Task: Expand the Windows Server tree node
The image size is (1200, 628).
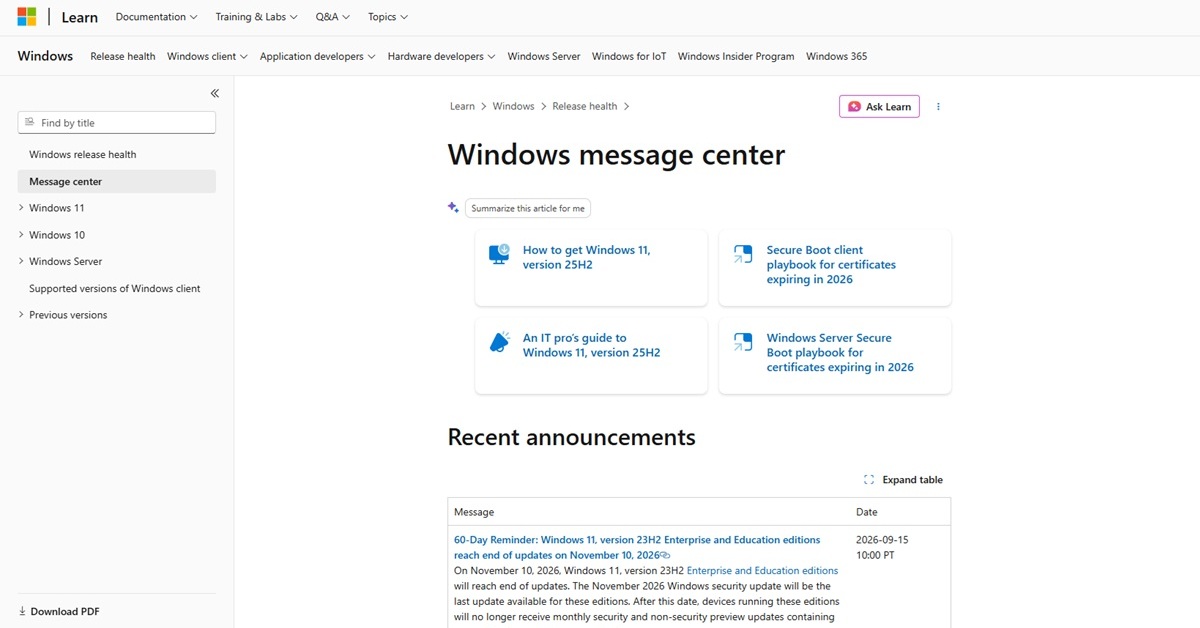Action: pyautogui.click(x=21, y=261)
